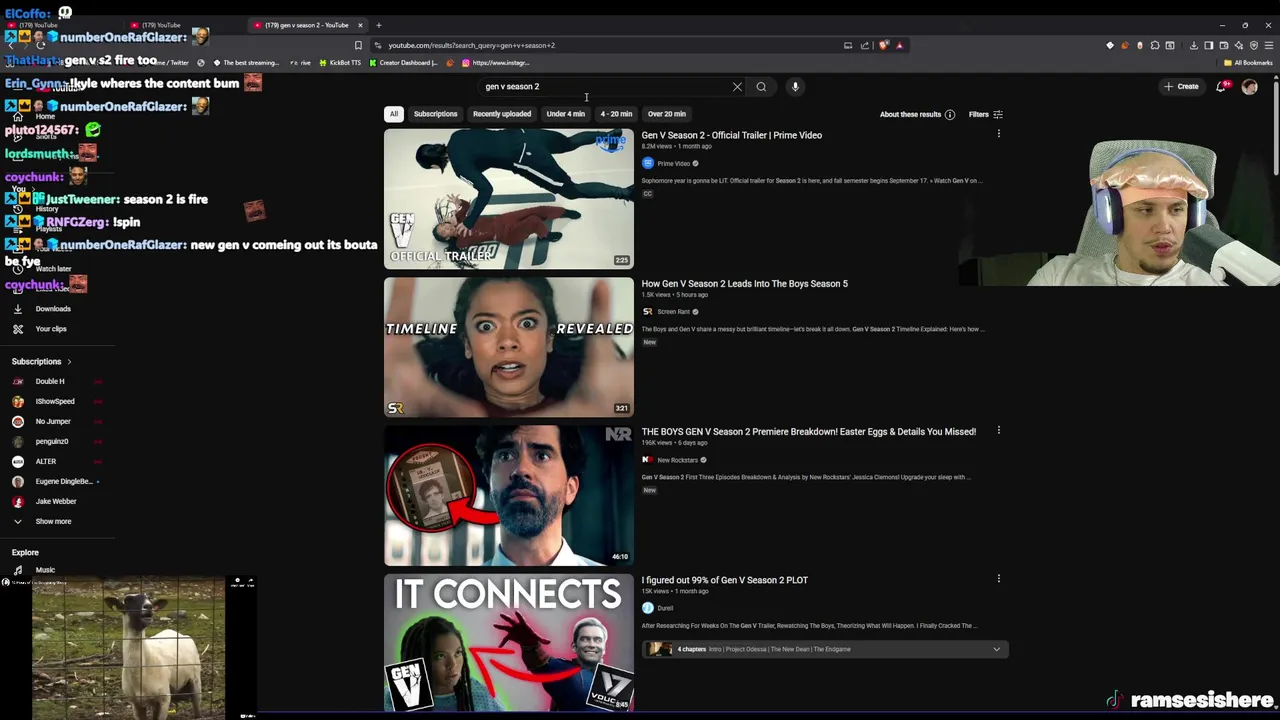Screen dimensions: 1280x720
Task: Open the New Rockstars channel link
Action: pyautogui.click(x=677, y=460)
